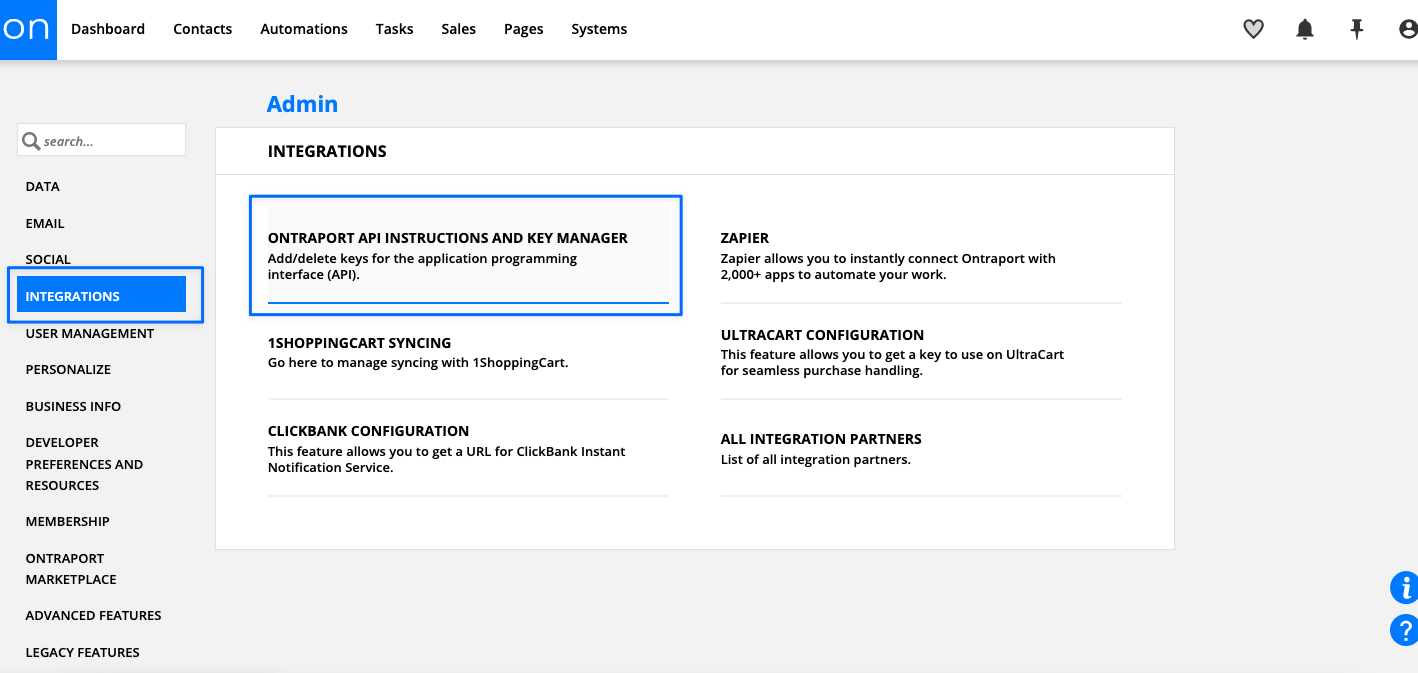This screenshot has width=1418, height=673.
Task: Click 'List of all integration partners' text
Action: 816,459
